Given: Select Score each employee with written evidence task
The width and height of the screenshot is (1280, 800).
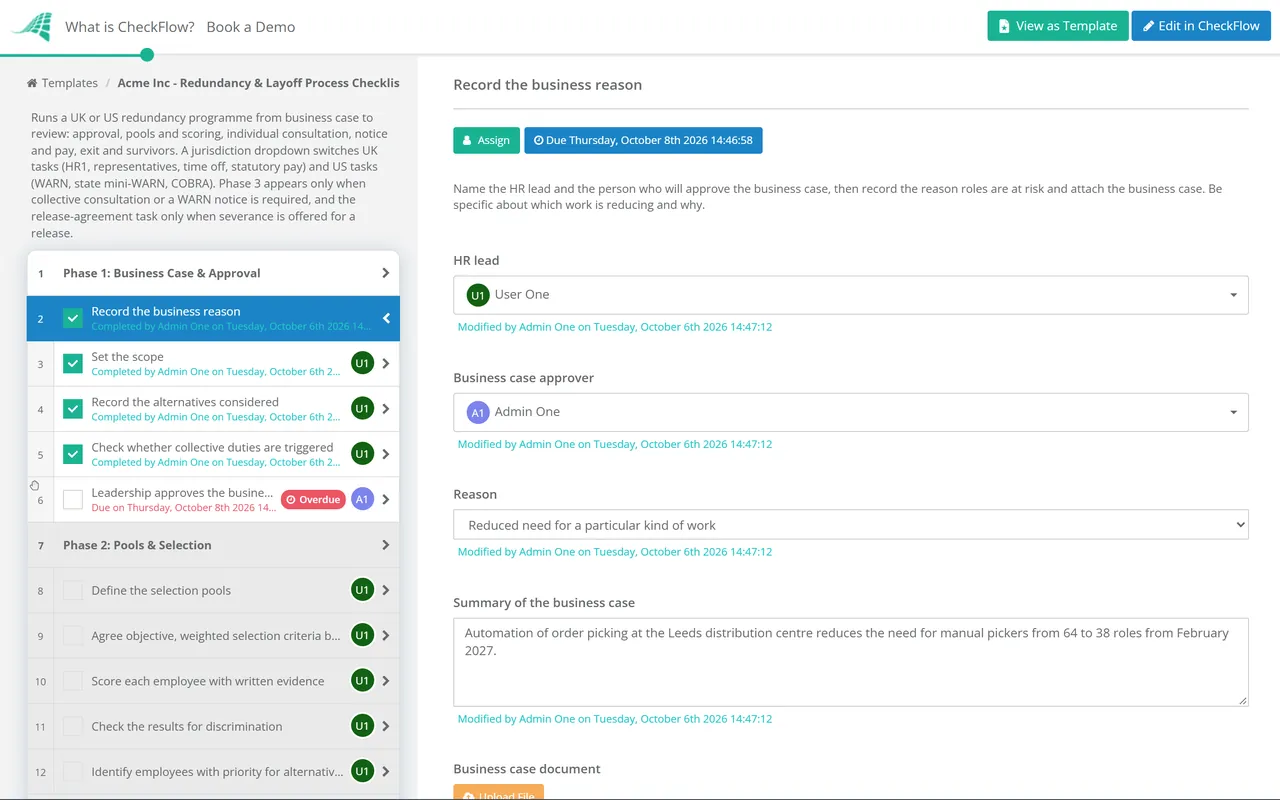Looking at the screenshot, I should click(x=208, y=681).
